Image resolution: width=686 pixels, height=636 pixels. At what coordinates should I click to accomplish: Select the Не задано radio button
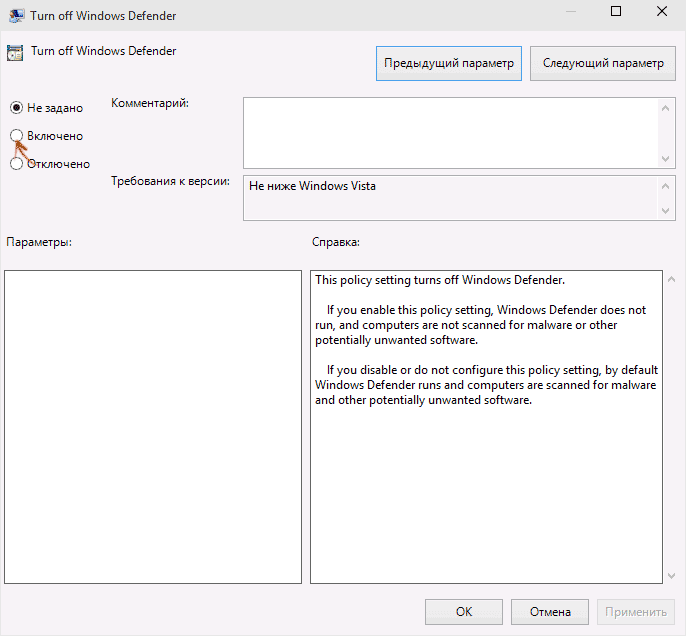tap(16, 107)
